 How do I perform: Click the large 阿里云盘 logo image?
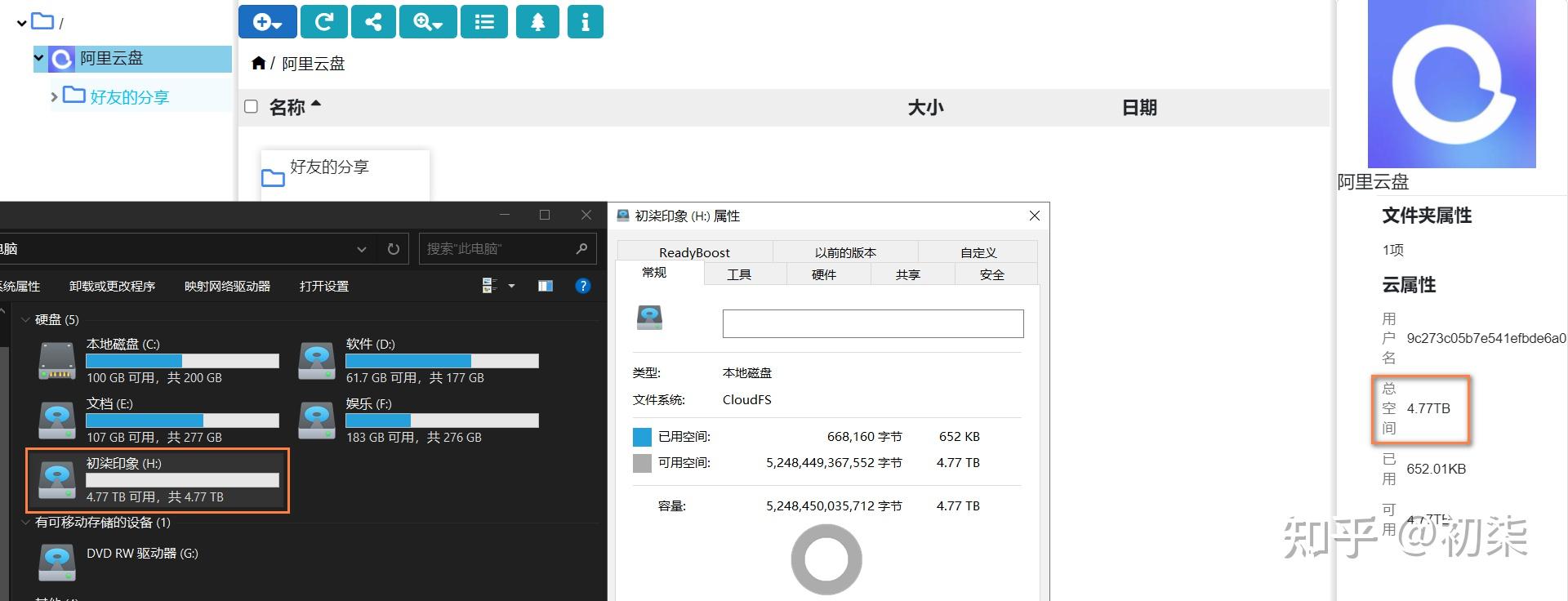[x=1451, y=83]
